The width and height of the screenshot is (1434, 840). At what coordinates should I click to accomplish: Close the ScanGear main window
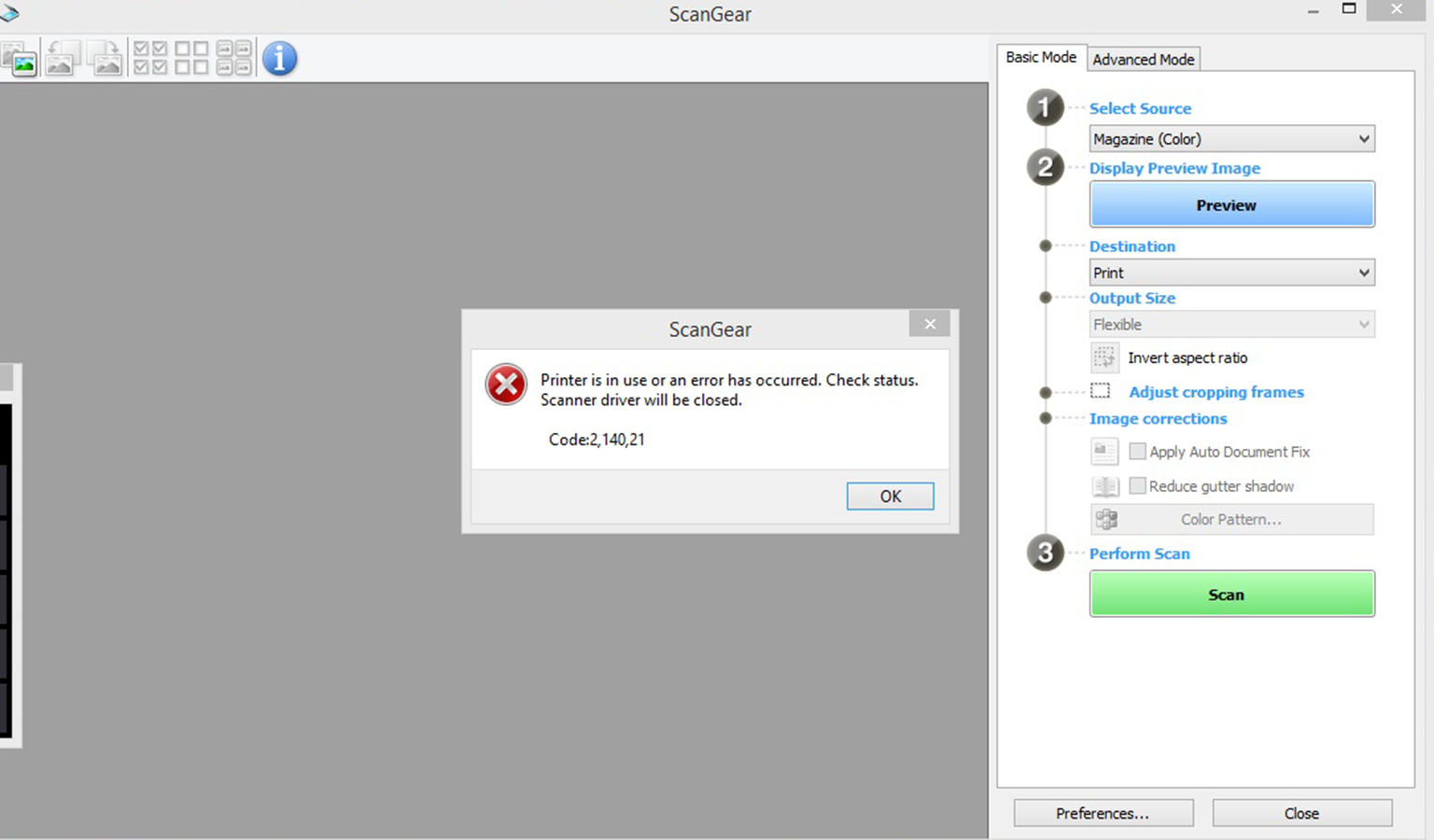[x=1397, y=9]
